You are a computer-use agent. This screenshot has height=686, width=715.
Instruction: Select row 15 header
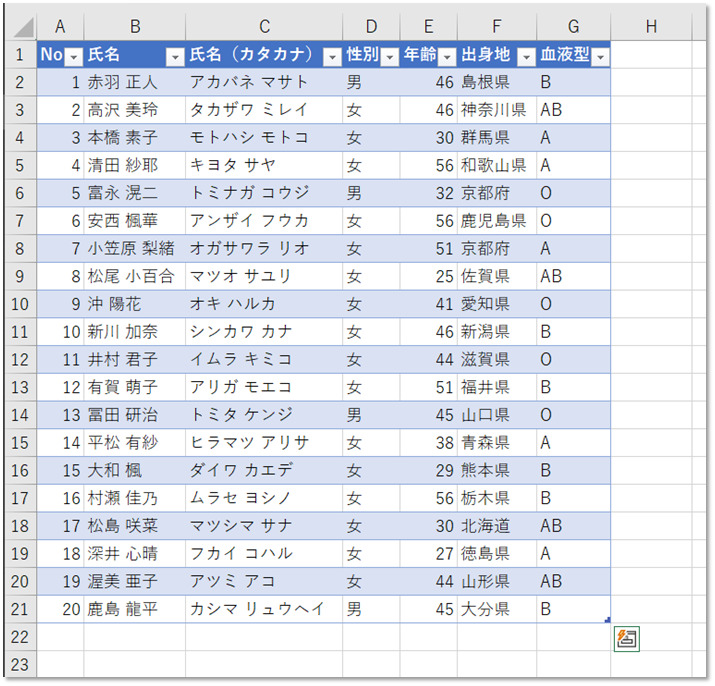click(x=20, y=443)
